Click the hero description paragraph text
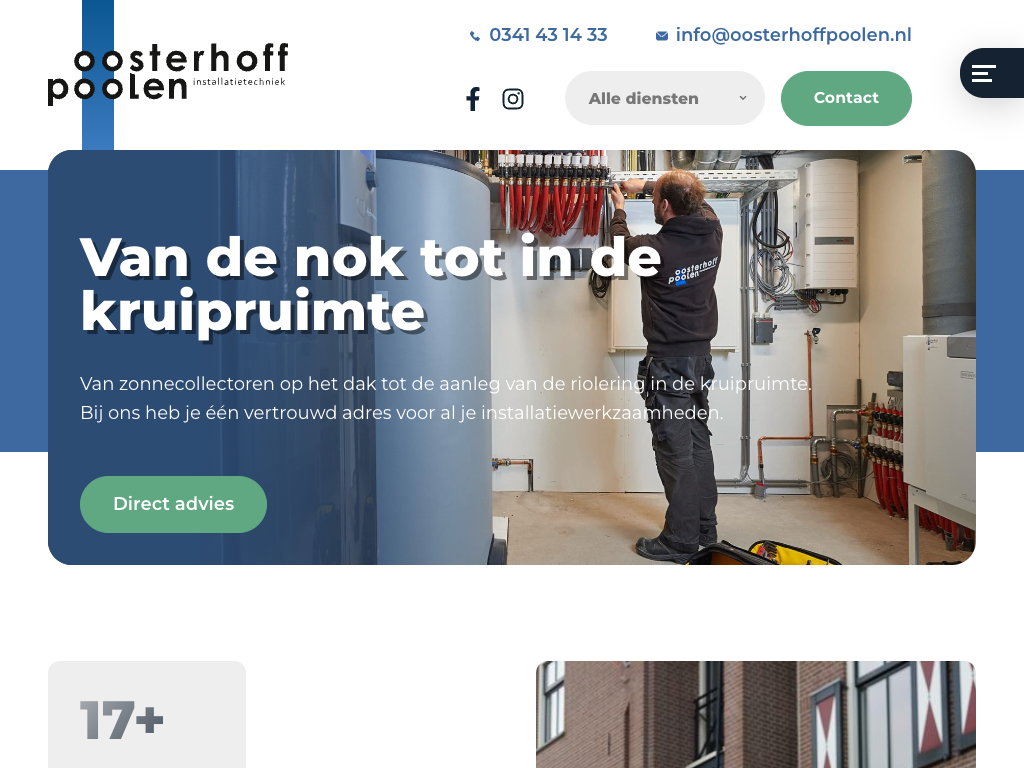This screenshot has width=1024, height=768. 446,398
